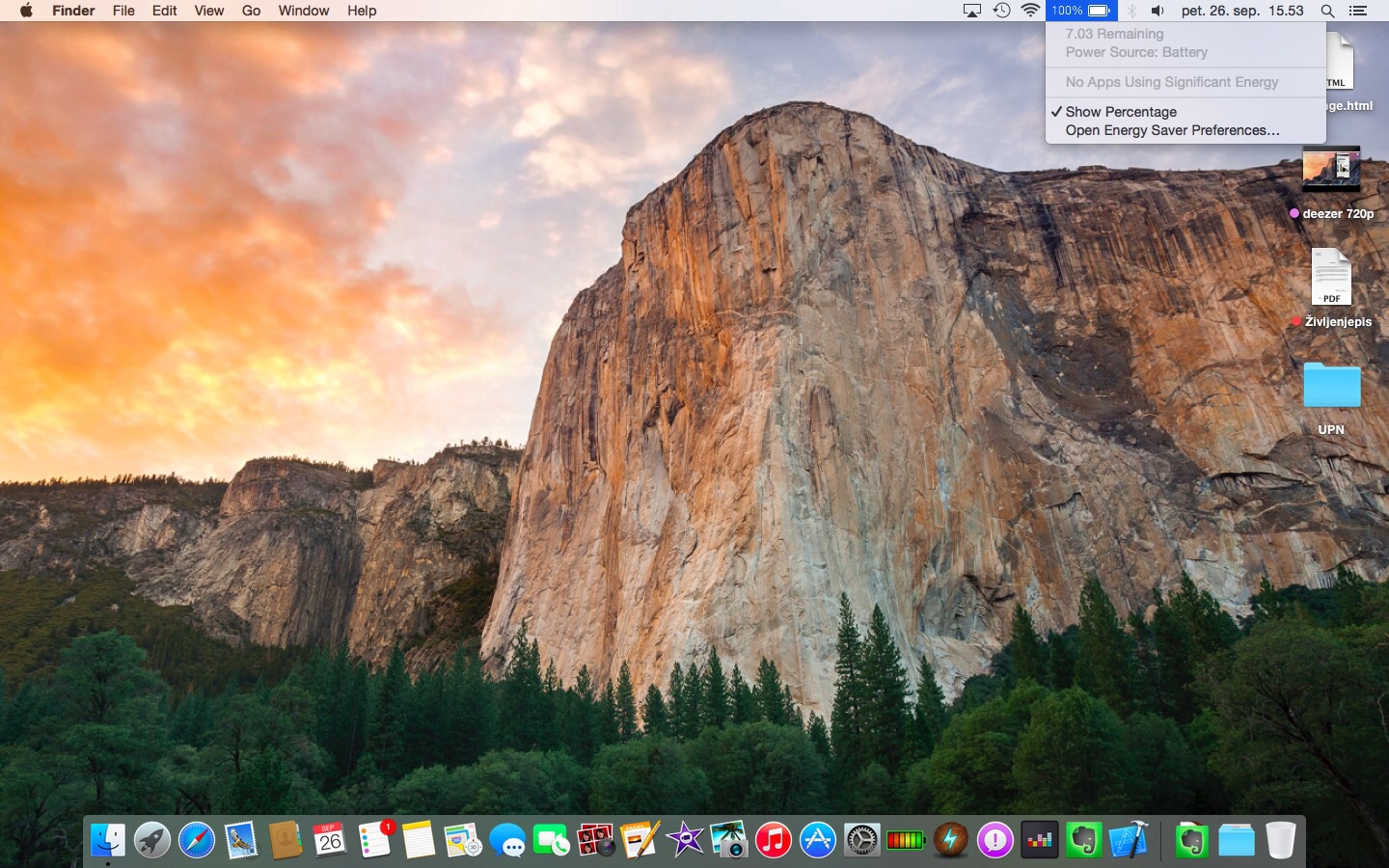The height and width of the screenshot is (868, 1389).
Task: Open the blue folder stack in Dock
Action: click(1237, 840)
